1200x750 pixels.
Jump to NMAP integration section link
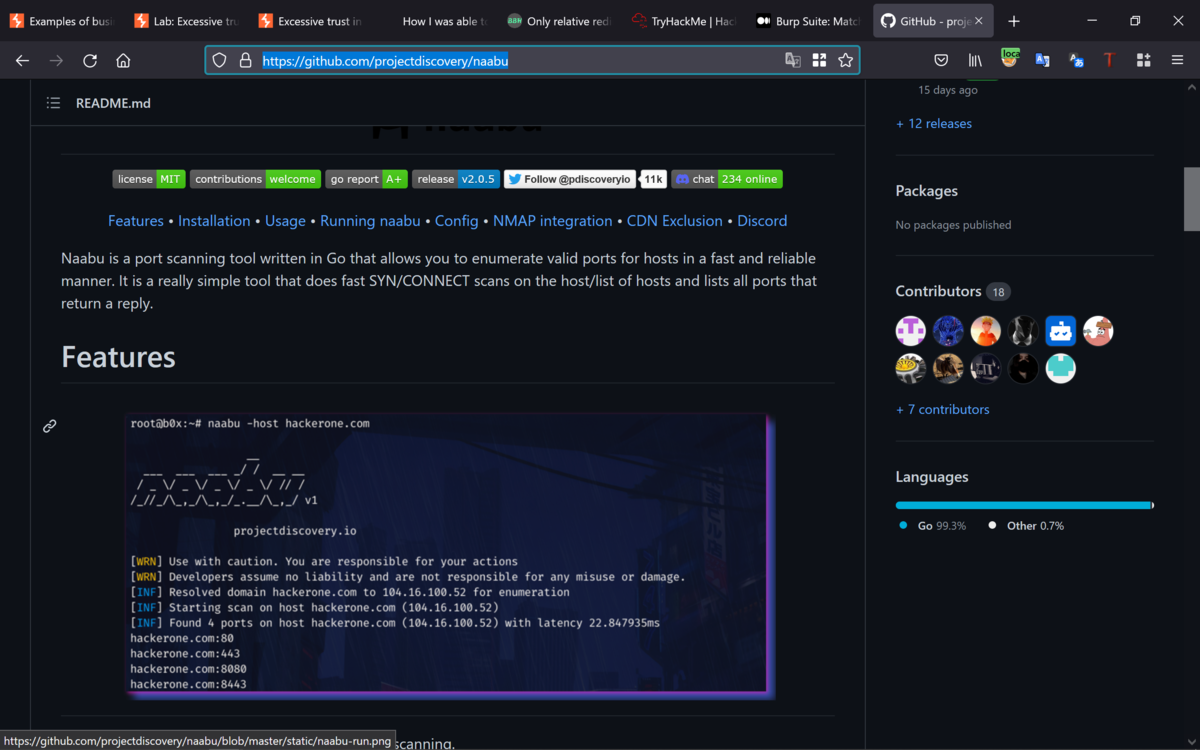(552, 221)
